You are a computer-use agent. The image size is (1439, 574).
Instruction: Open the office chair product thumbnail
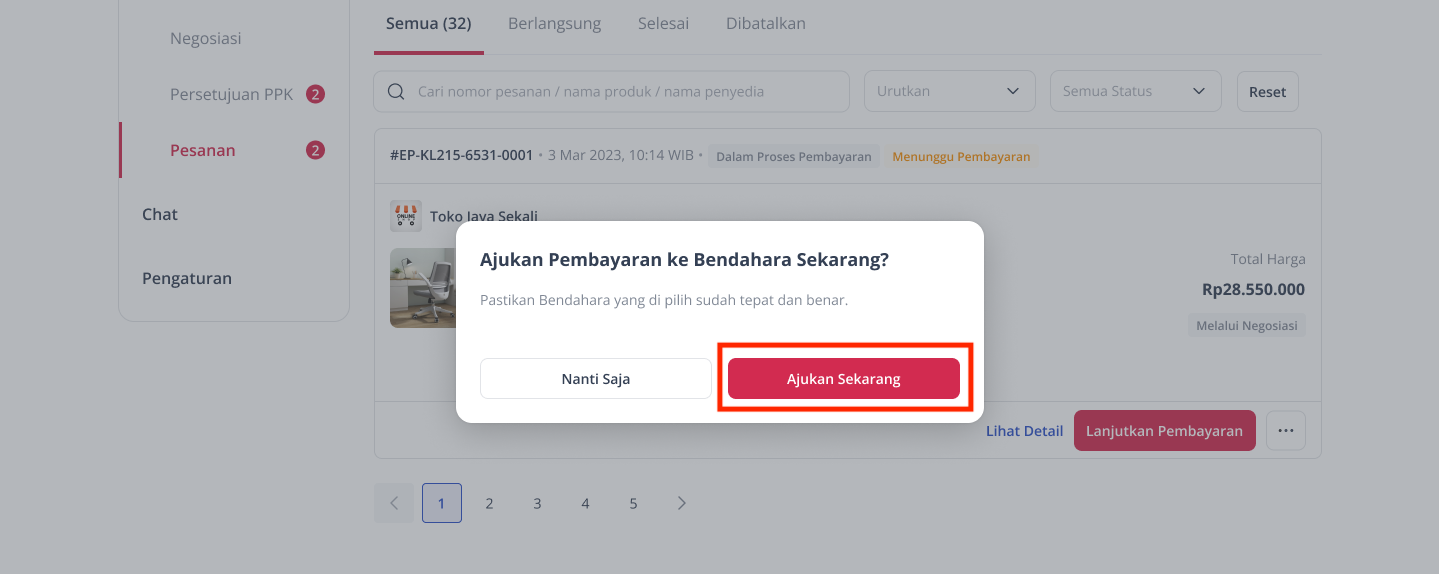(423, 288)
